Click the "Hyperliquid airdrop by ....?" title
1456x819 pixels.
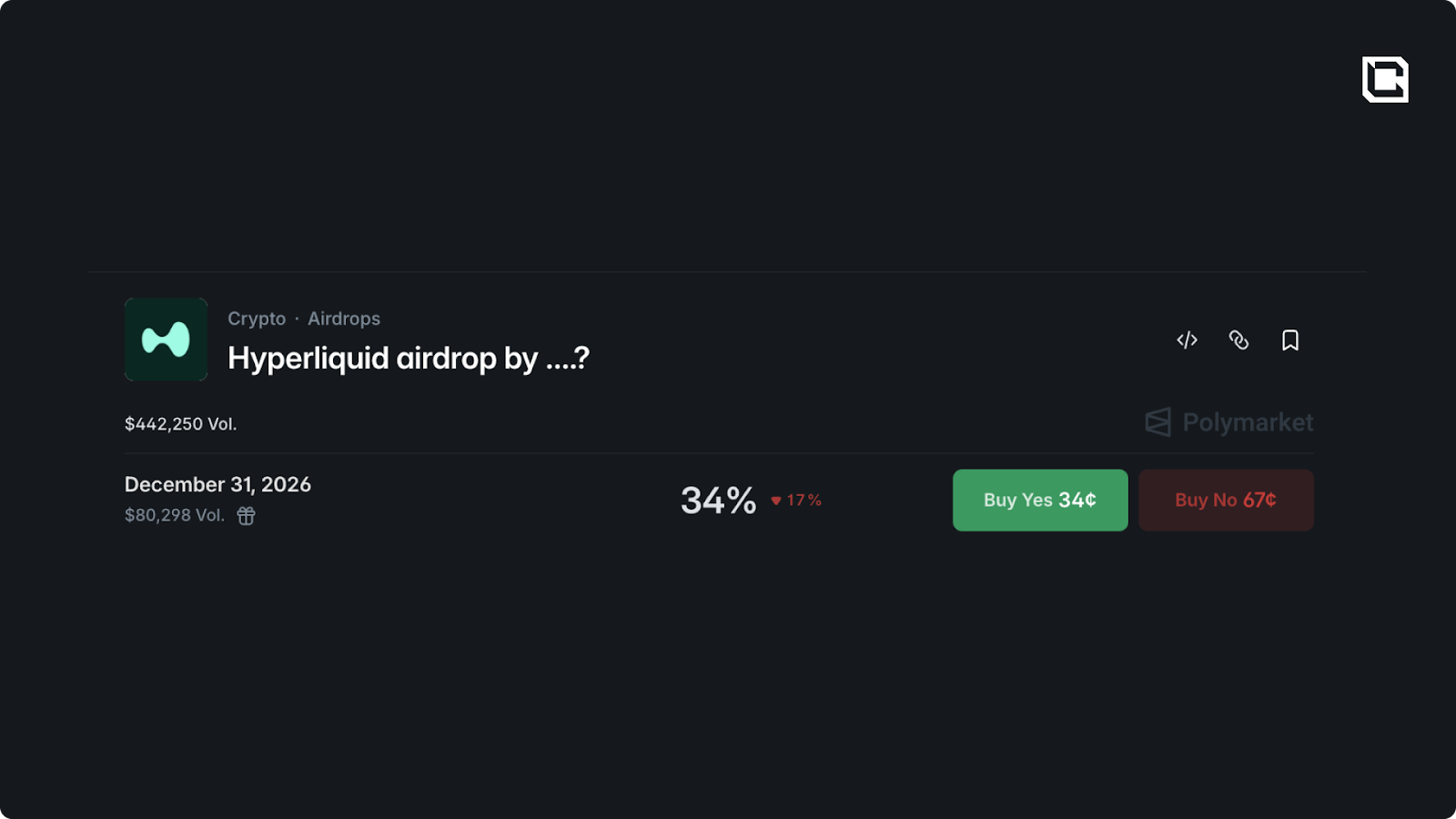coord(409,359)
